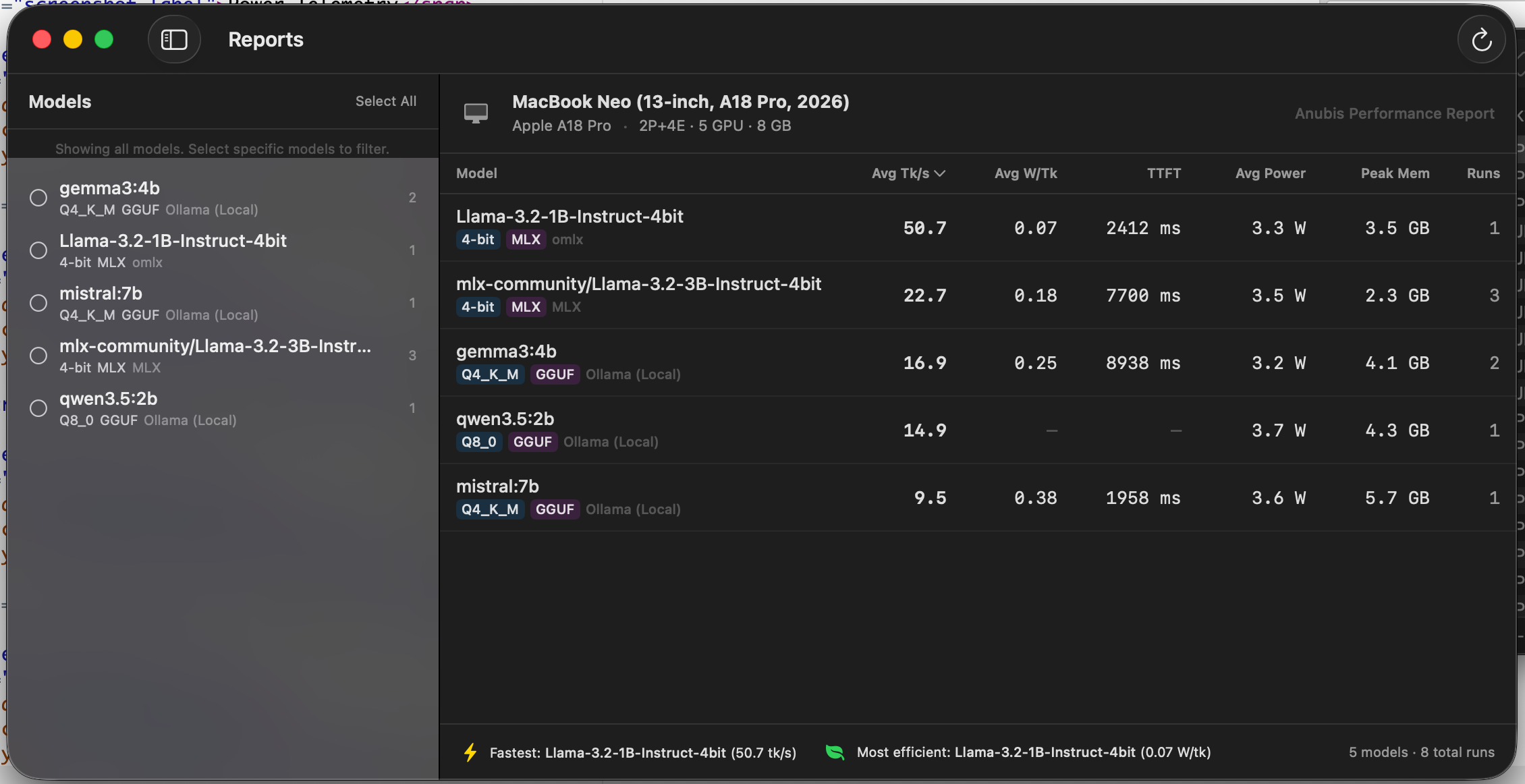The width and height of the screenshot is (1525, 784).
Task: Click the green leaf efficiency icon
Action: [x=835, y=752]
